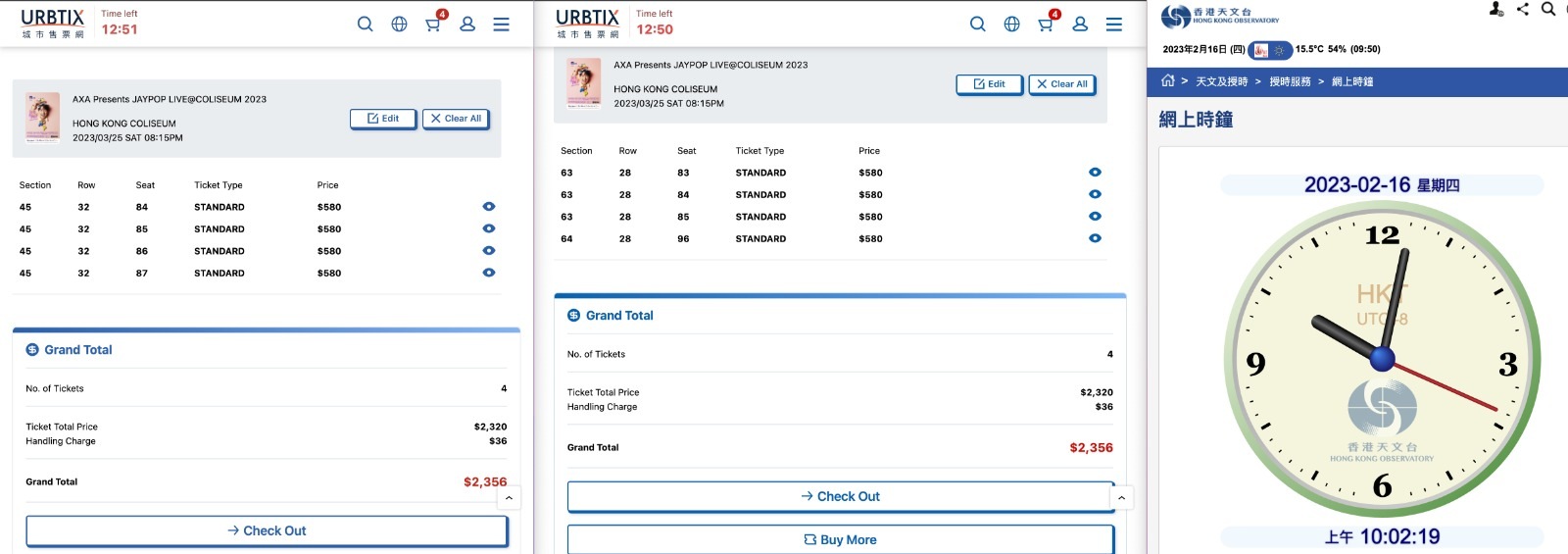Open 網上時鐘 breadcrumb link
This screenshot has height=554, width=1568.
[x=1352, y=81]
